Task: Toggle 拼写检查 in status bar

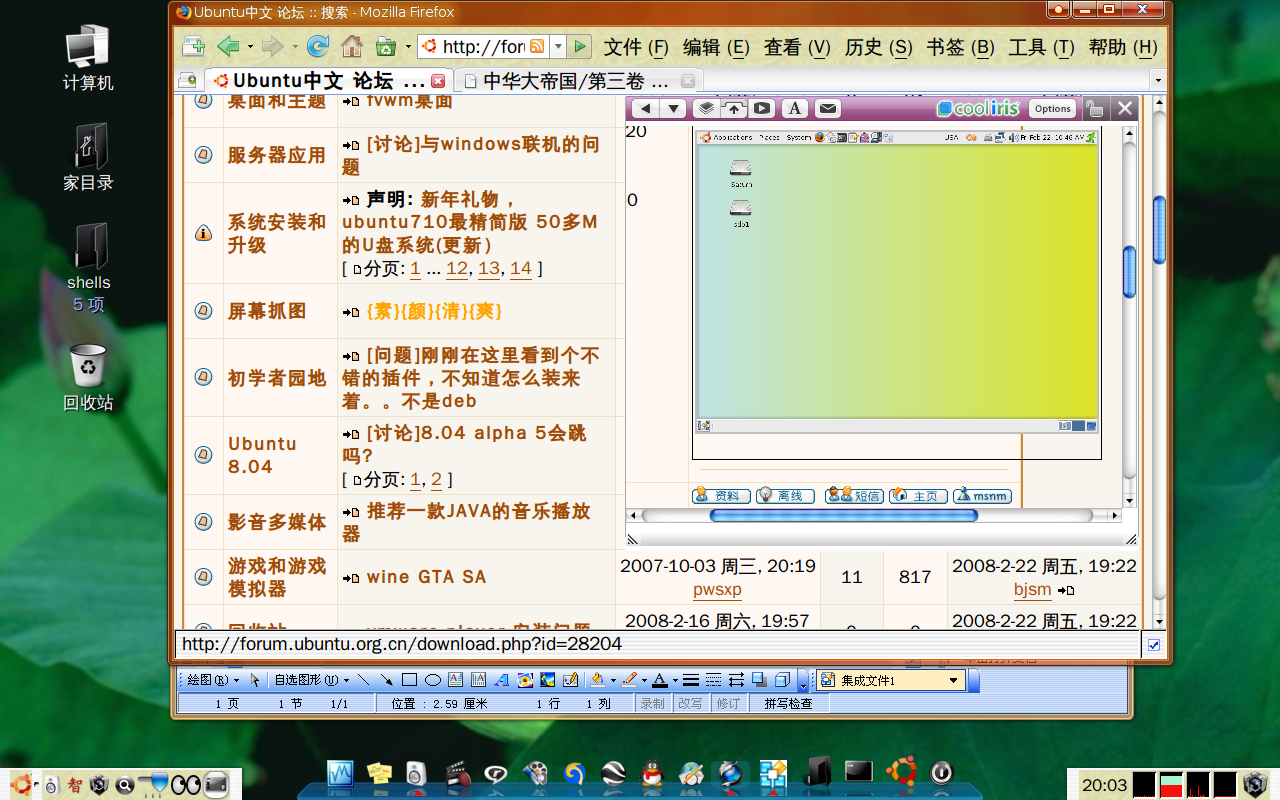Action: pyautogui.click(x=789, y=703)
